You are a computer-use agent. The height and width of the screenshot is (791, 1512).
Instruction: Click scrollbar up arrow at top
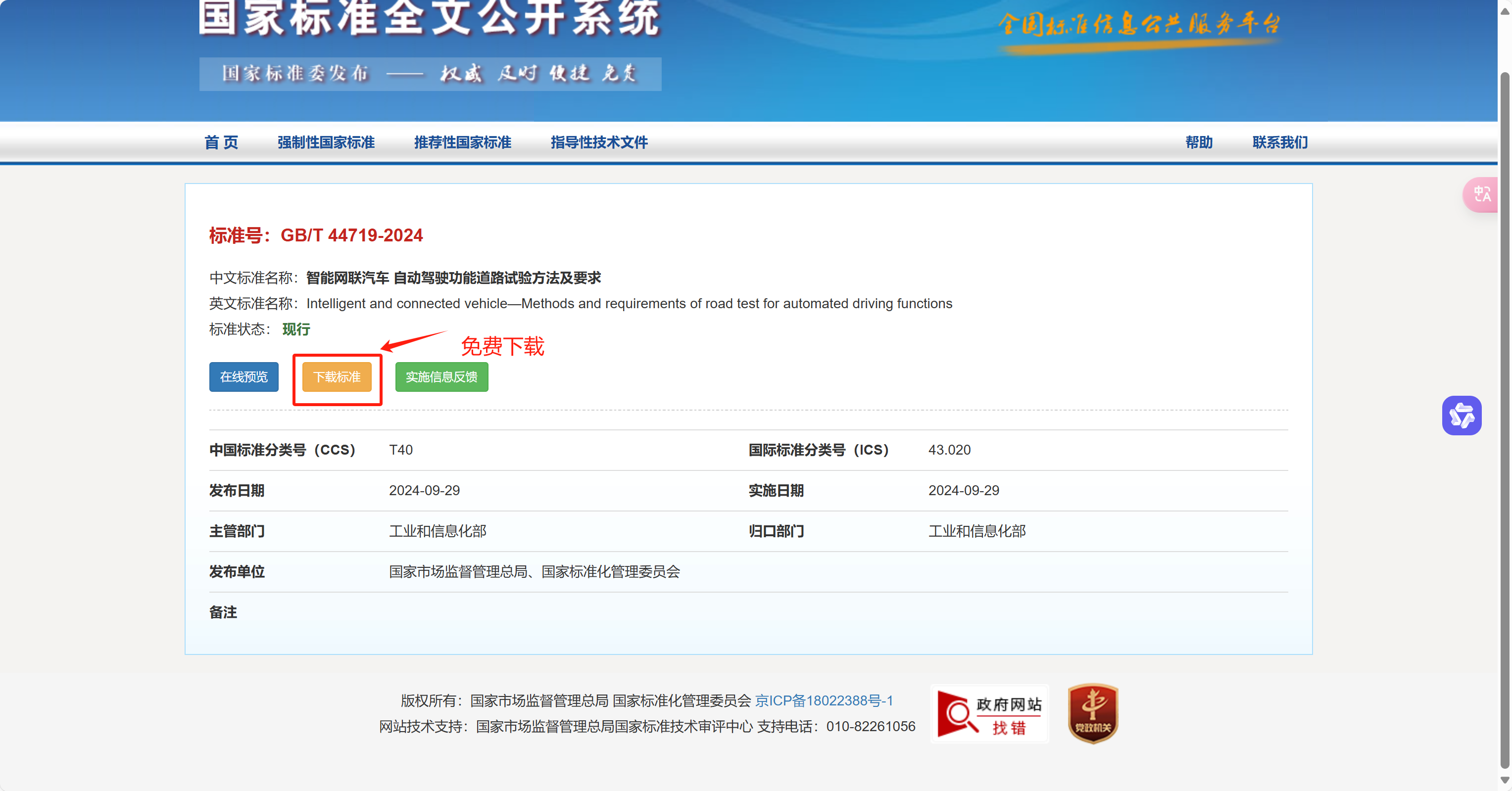(1505, 12)
